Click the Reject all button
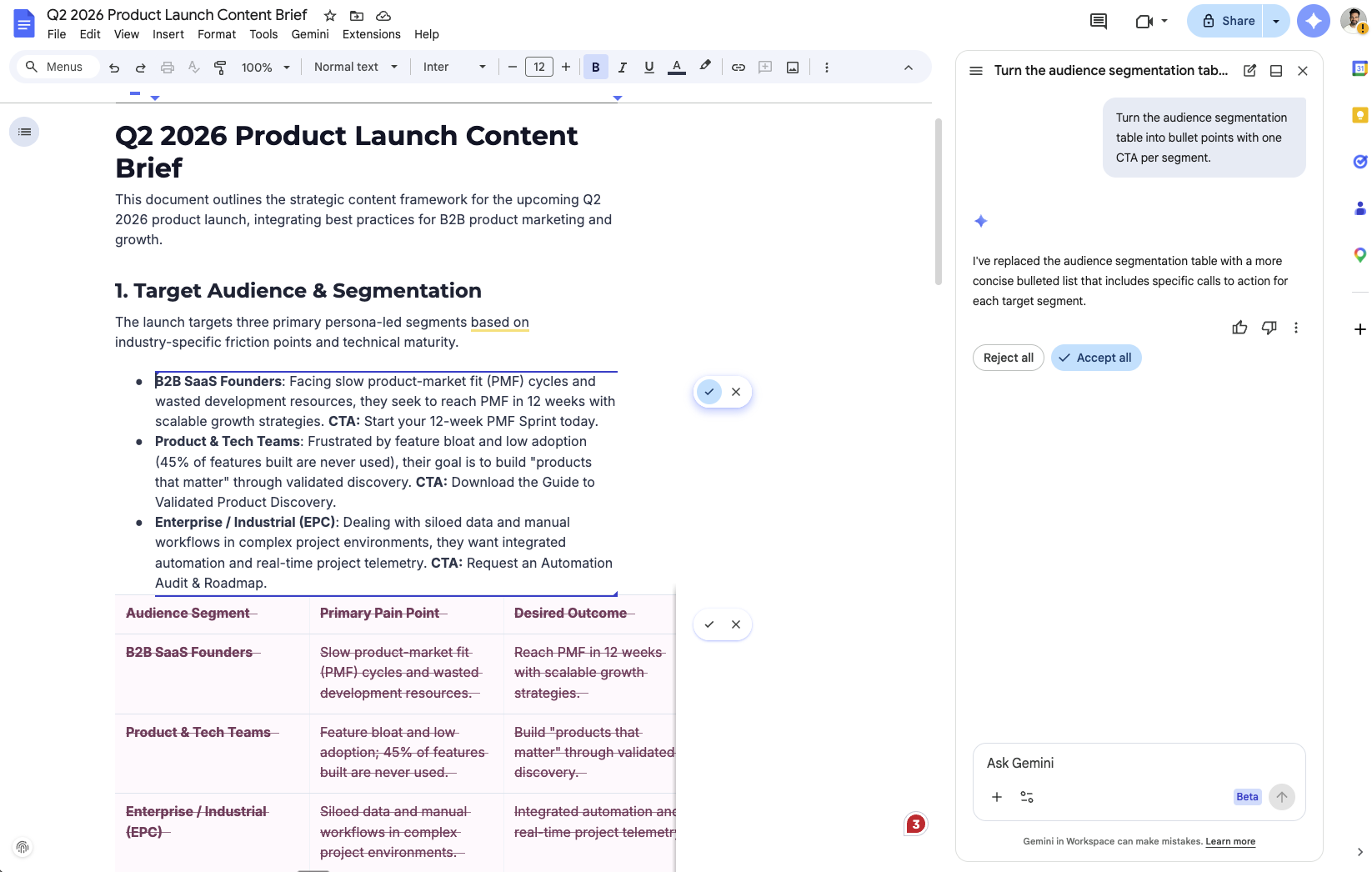1372x872 pixels. [x=1008, y=358]
